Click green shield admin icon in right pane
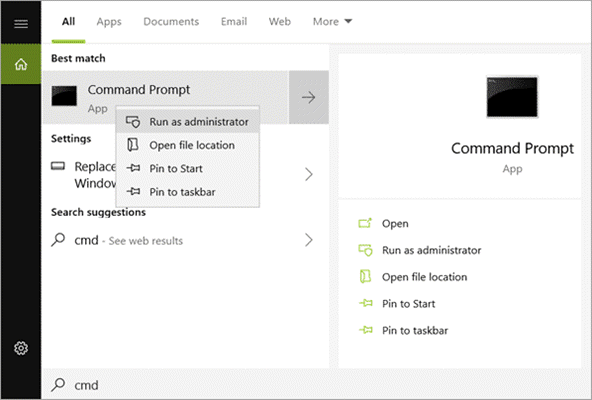The height and width of the screenshot is (400, 592). (365, 250)
